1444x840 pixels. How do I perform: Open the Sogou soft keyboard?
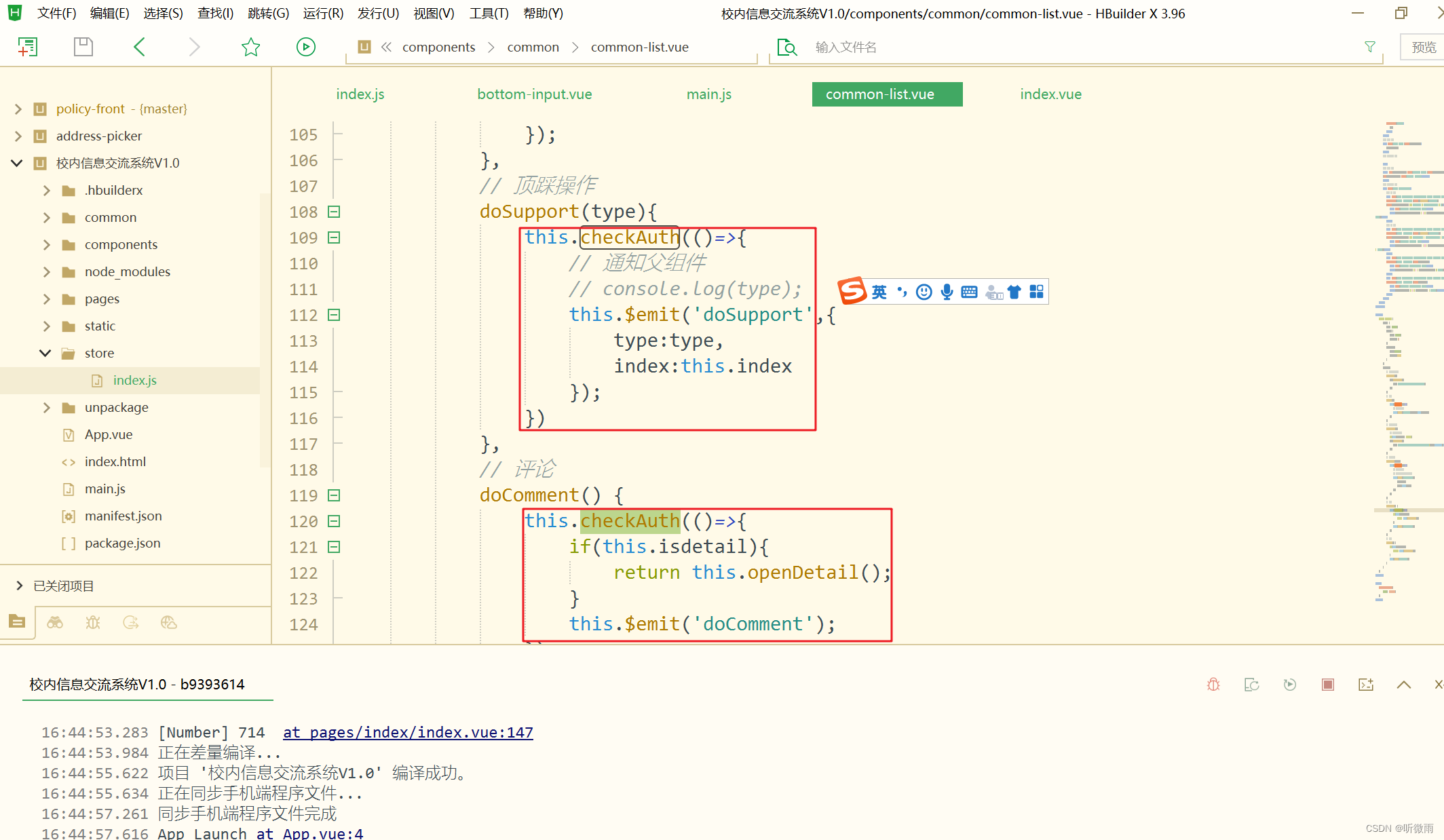(x=969, y=292)
